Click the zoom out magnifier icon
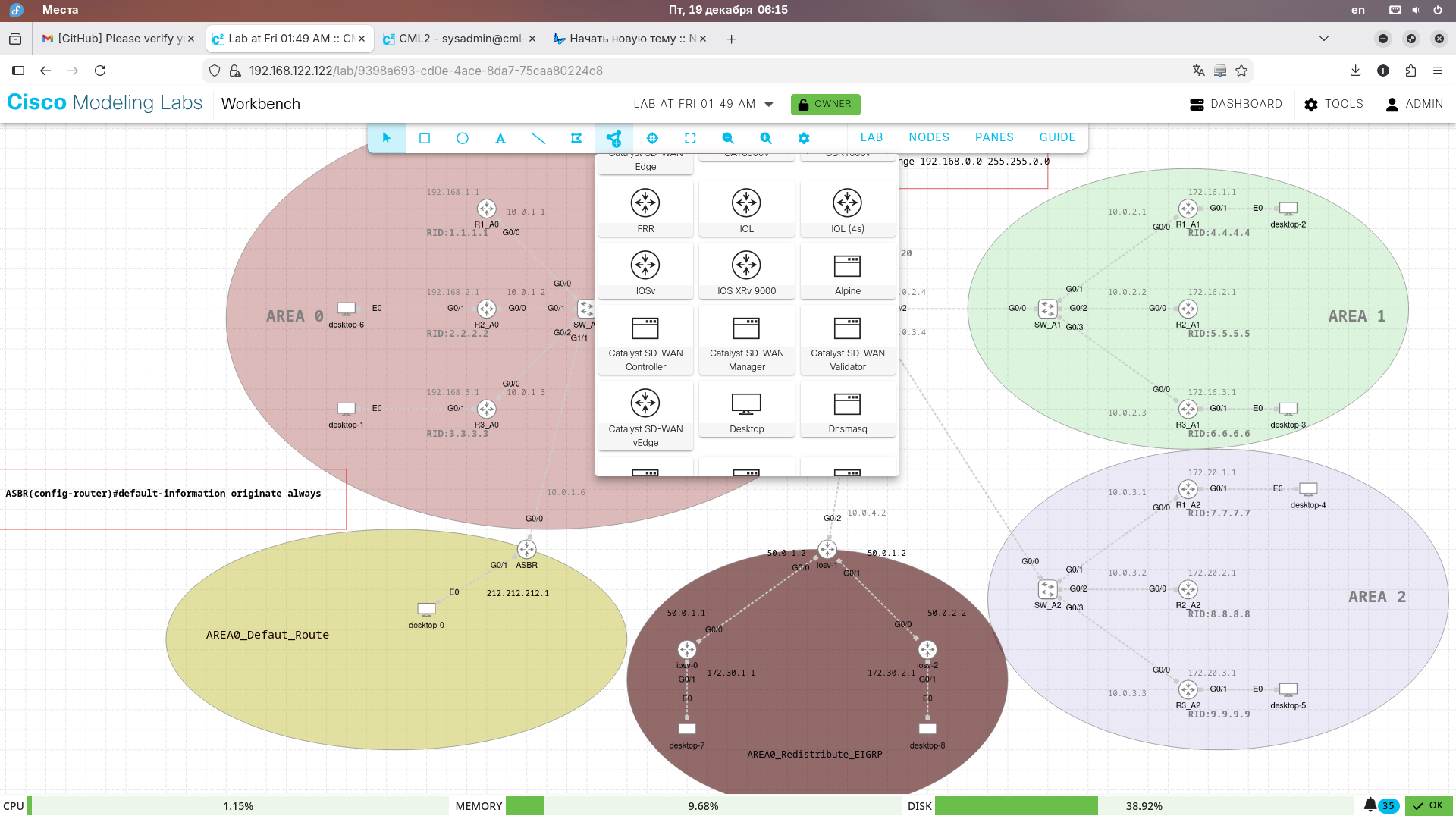Viewport: 1456px width, 816px height. [728, 138]
